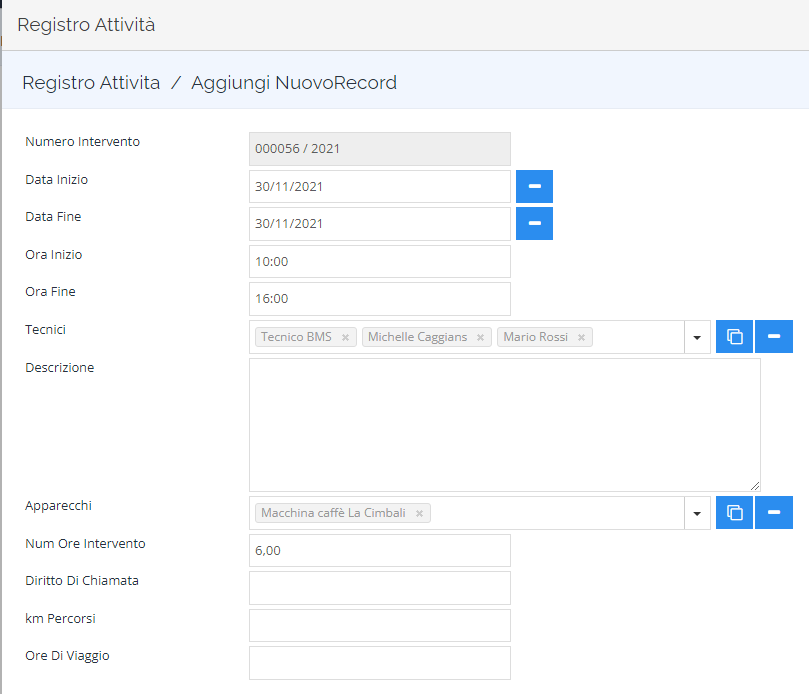The image size is (809, 694).
Task: Click the Ora Inizio time field
Action: click(x=380, y=262)
